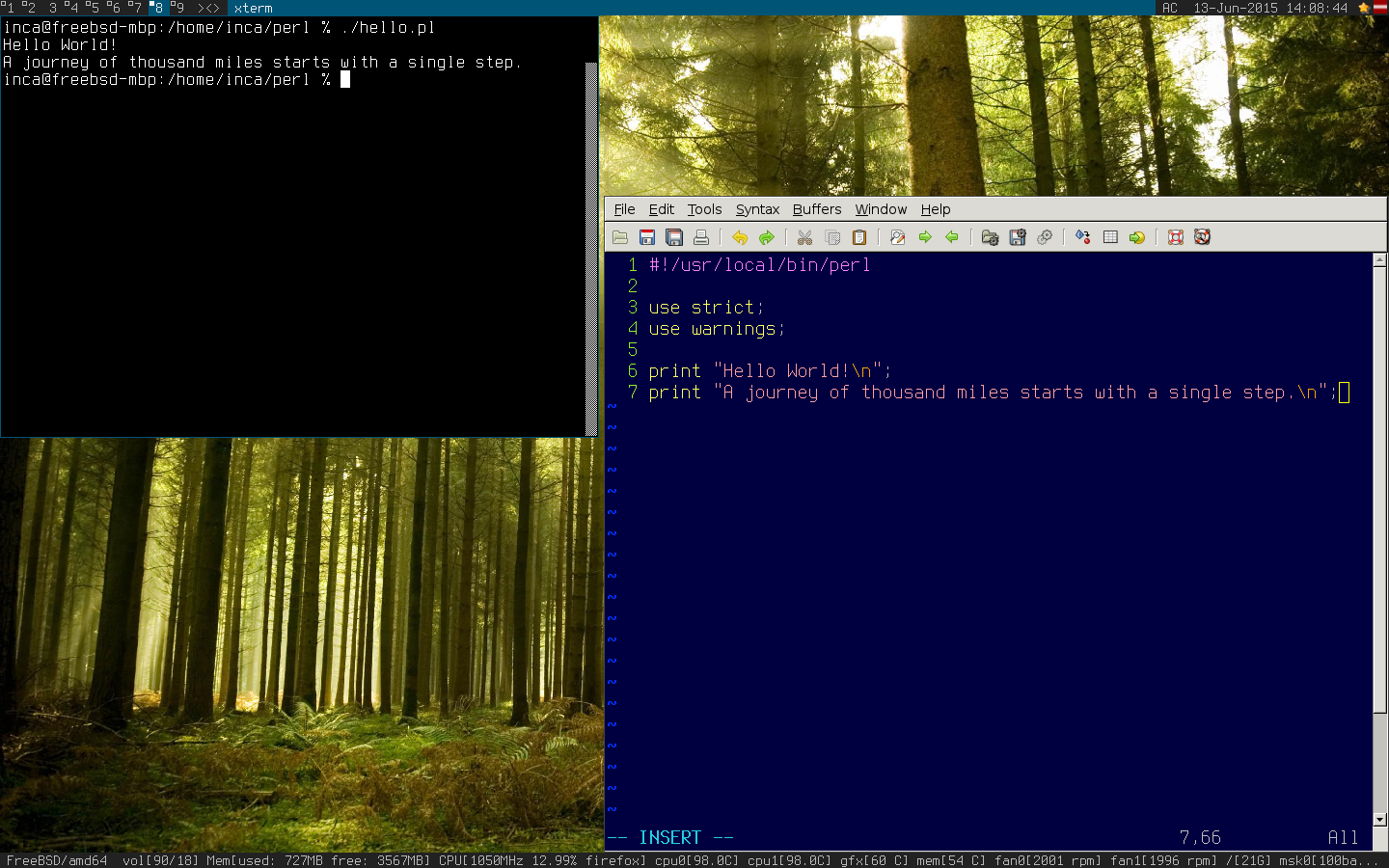The image size is (1389, 868).
Task: Click the ./hello.pl command in xterm
Action: tap(388, 27)
